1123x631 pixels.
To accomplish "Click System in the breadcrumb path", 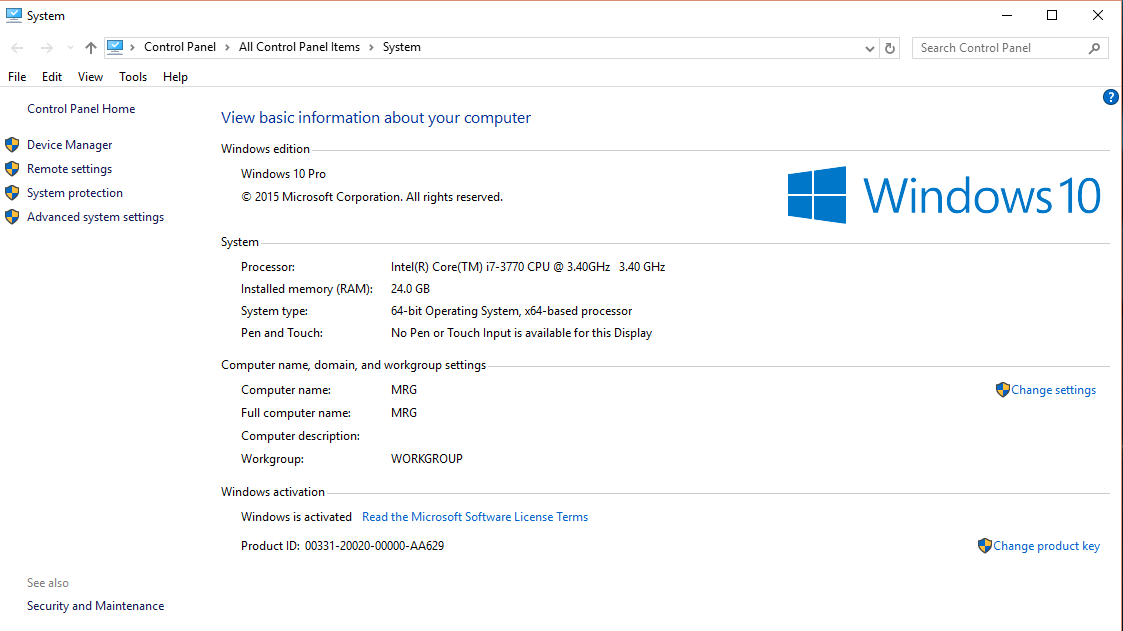I will (402, 47).
